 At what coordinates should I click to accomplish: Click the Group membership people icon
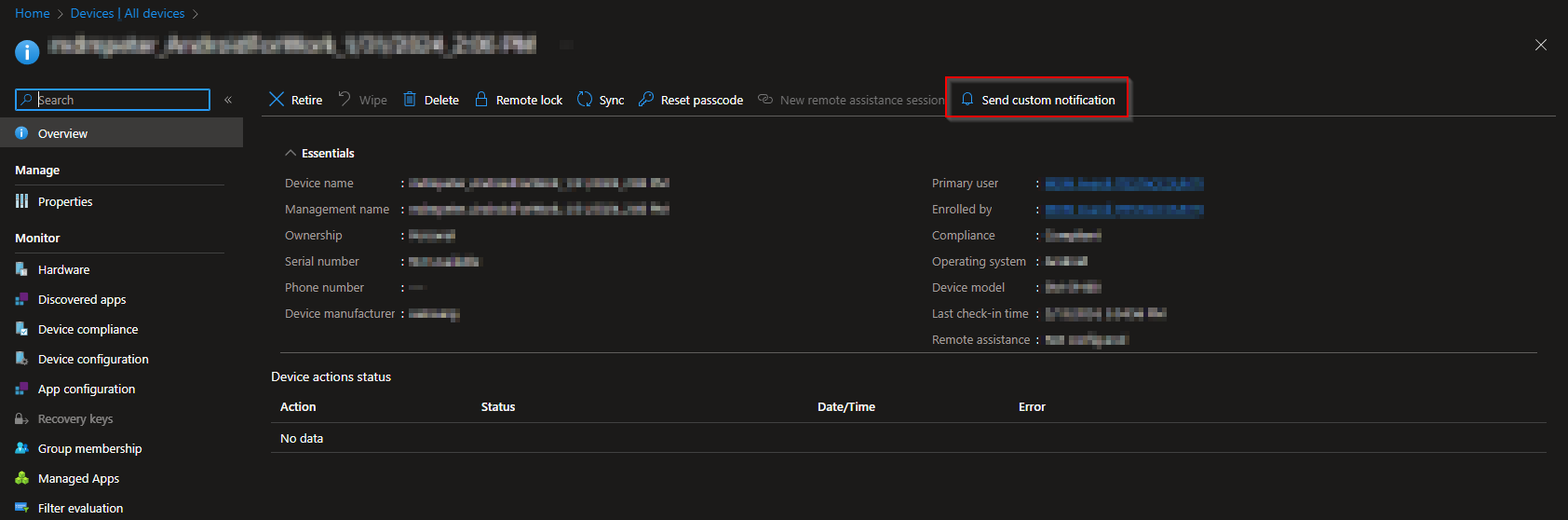click(21, 448)
